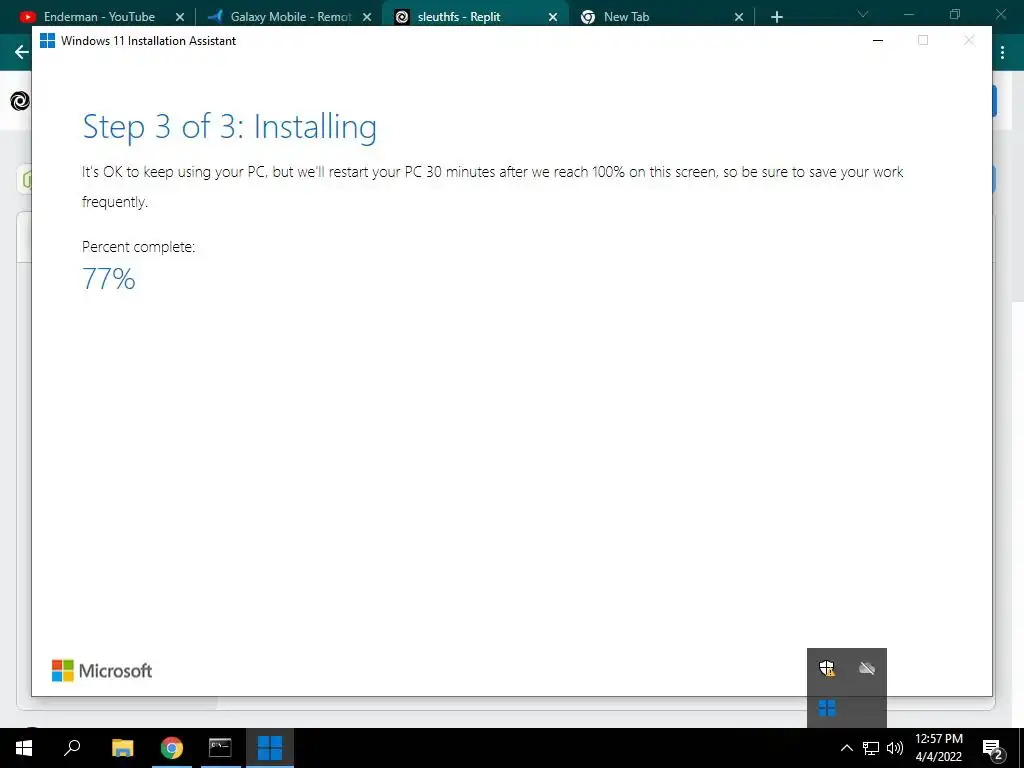The height and width of the screenshot is (768, 1024).
Task: Open a new Chrome tab with plus button
Action: 776,17
